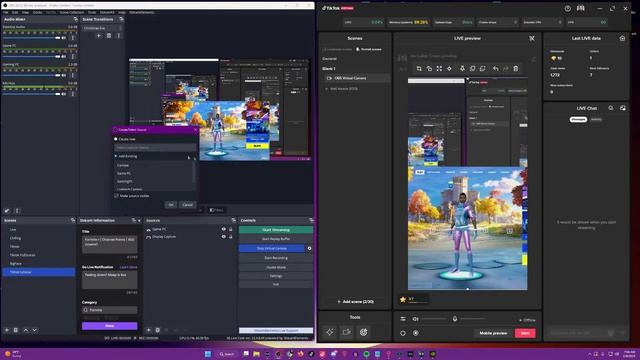Screen dimensions: 640x360
Task: Click Add scene button in TikTok Scenes
Action: (355, 302)
